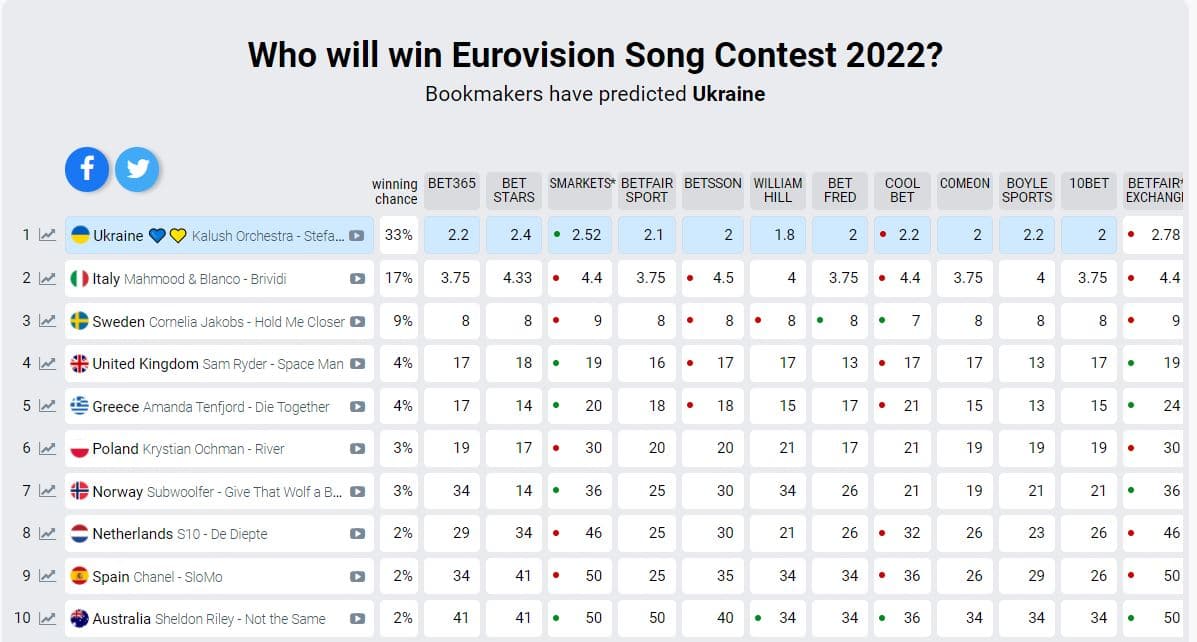This screenshot has width=1197, height=642.
Task: Open Norway's odds graph icon
Action: coord(47,491)
